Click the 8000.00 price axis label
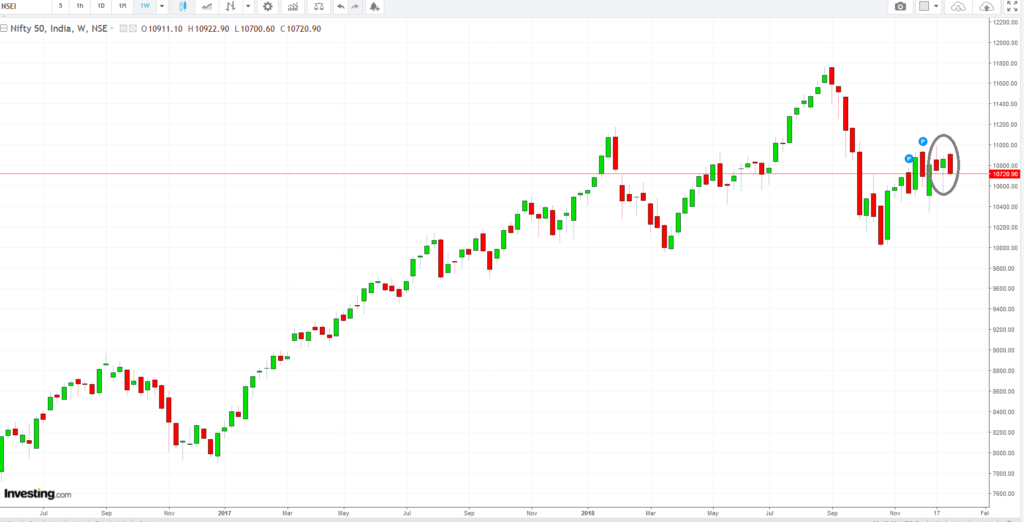 1006,453
